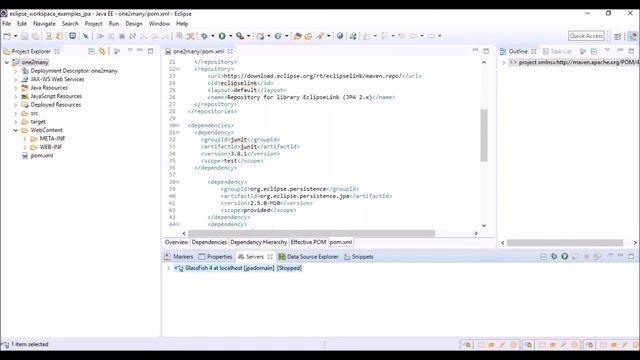The image size is (640, 360).
Task: Minimize the Project Explorer panel
Action: 140,51
